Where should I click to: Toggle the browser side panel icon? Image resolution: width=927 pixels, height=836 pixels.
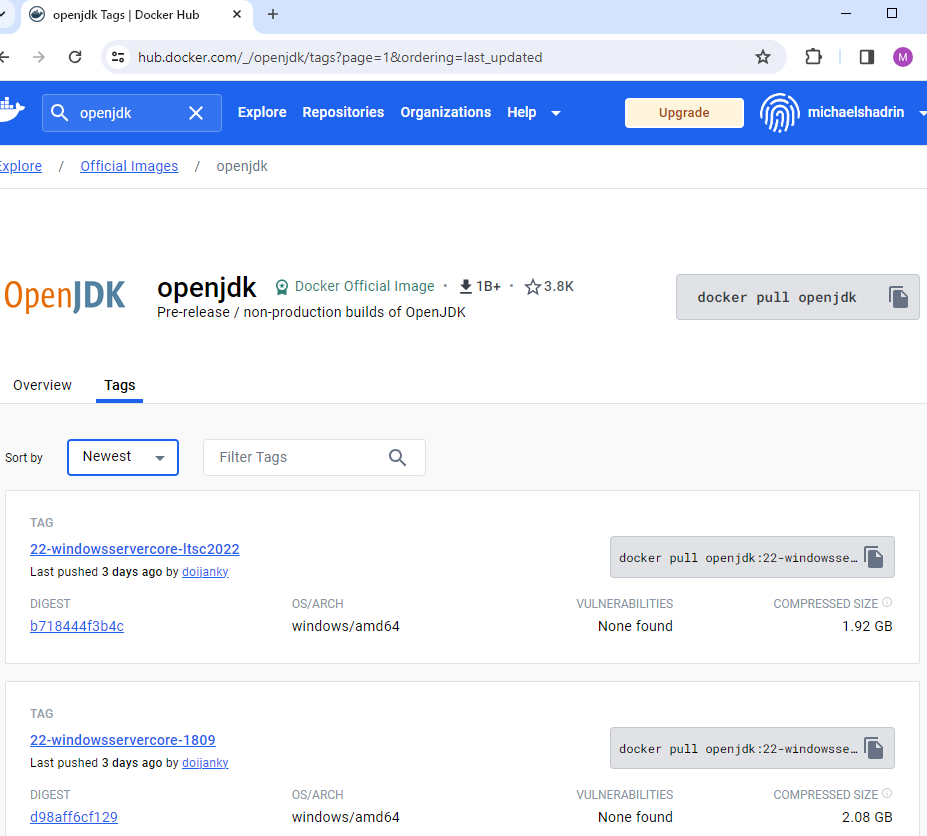(x=867, y=57)
